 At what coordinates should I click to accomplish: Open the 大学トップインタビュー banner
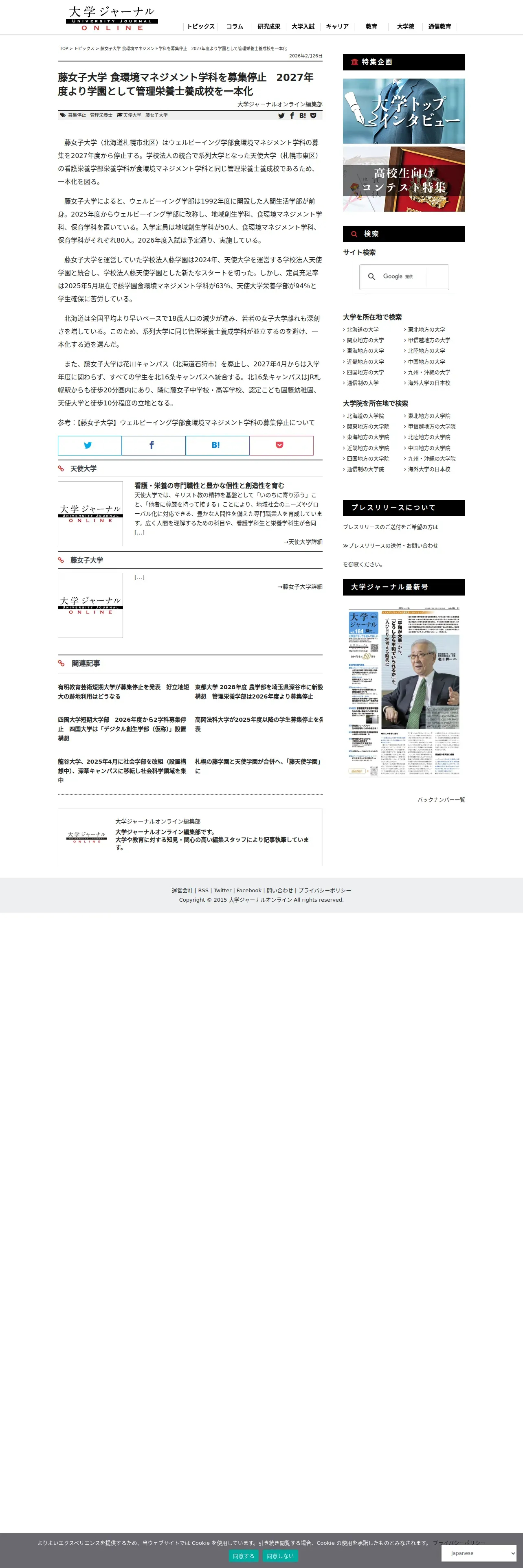404,111
